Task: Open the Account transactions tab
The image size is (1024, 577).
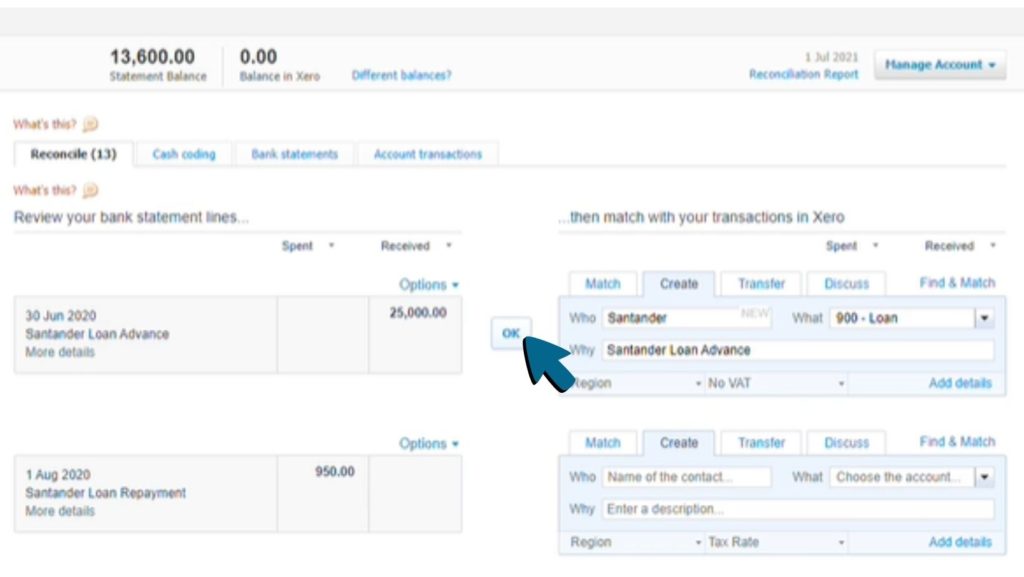Action: pyautogui.click(x=427, y=154)
